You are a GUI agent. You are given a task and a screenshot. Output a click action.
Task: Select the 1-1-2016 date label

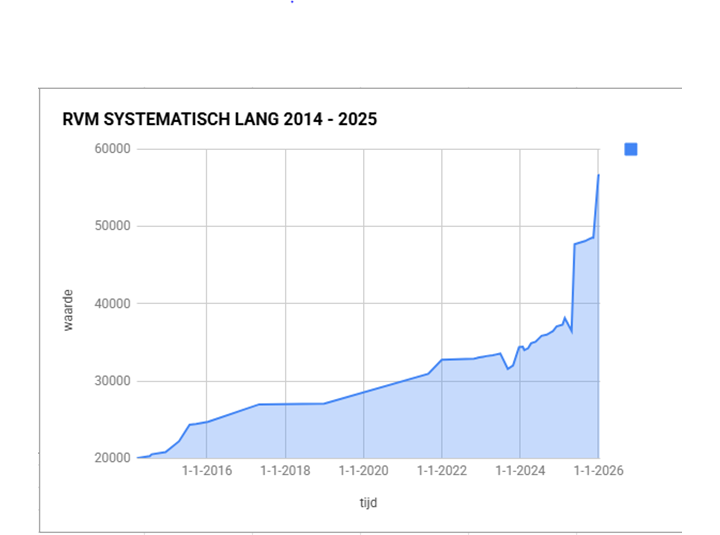[206, 471]
